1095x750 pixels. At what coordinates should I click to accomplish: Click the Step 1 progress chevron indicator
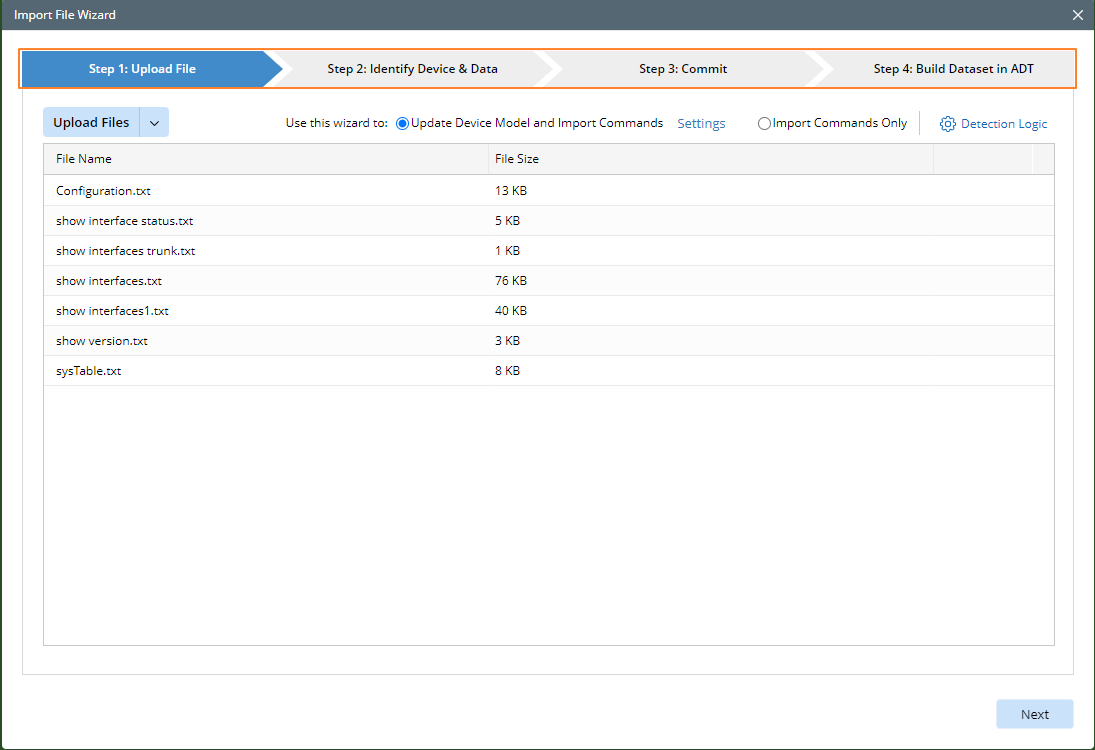click(145, 68)
